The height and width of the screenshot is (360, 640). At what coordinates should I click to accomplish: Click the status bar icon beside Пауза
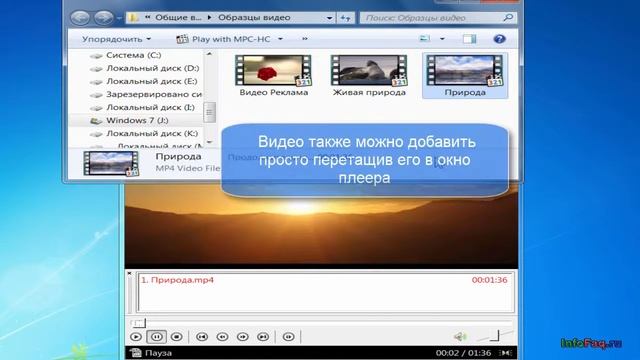pos(136,353)
